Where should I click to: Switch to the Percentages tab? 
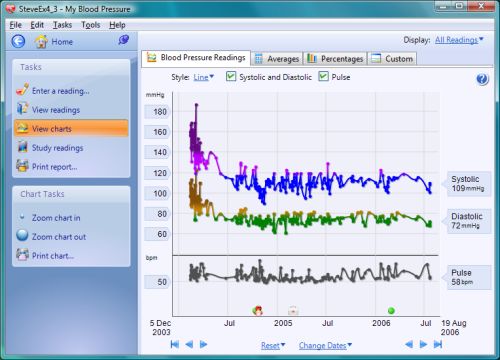click(x=335, y=59)
